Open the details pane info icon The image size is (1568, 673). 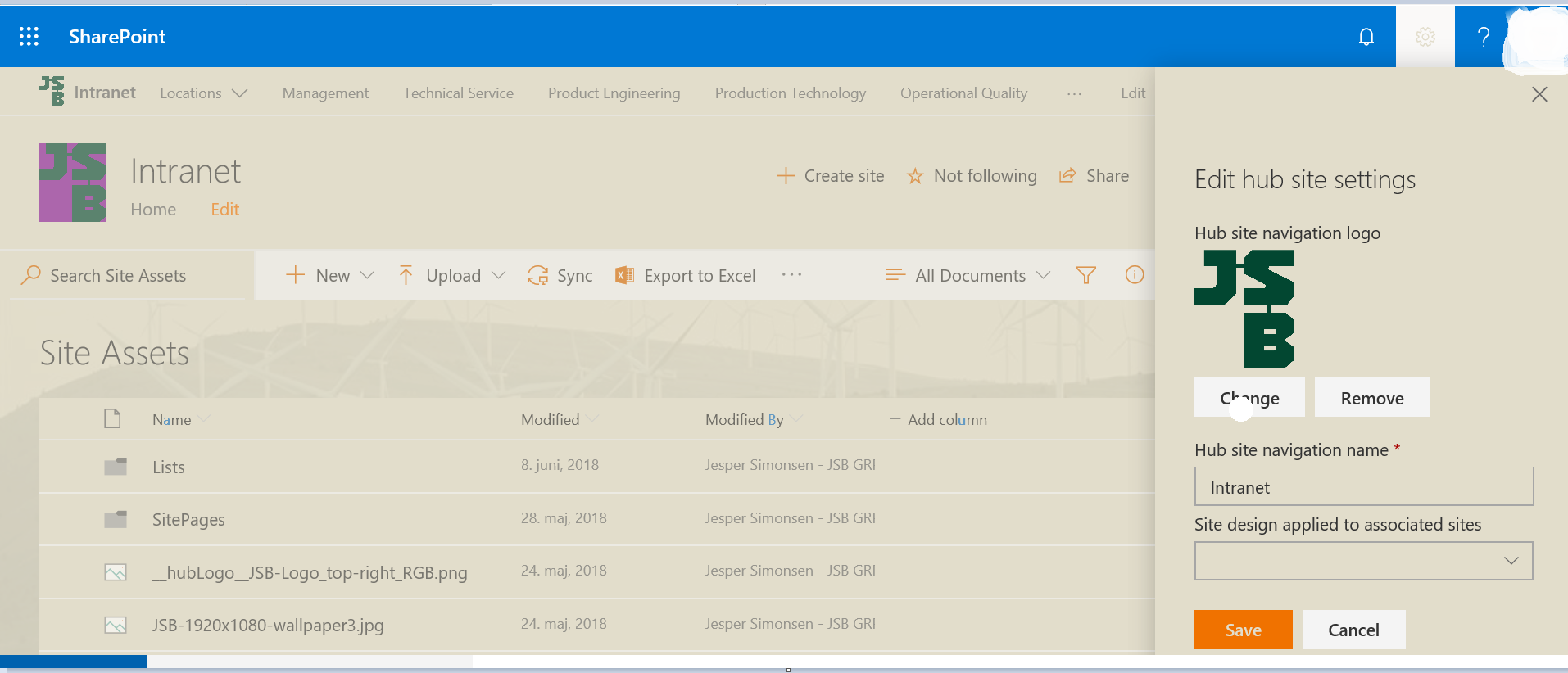point(1135,275)
